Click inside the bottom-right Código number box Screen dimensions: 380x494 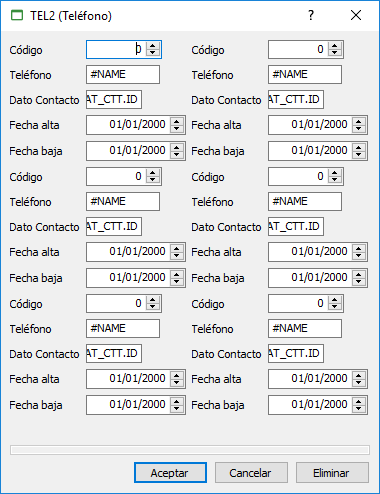pos(298,303)
